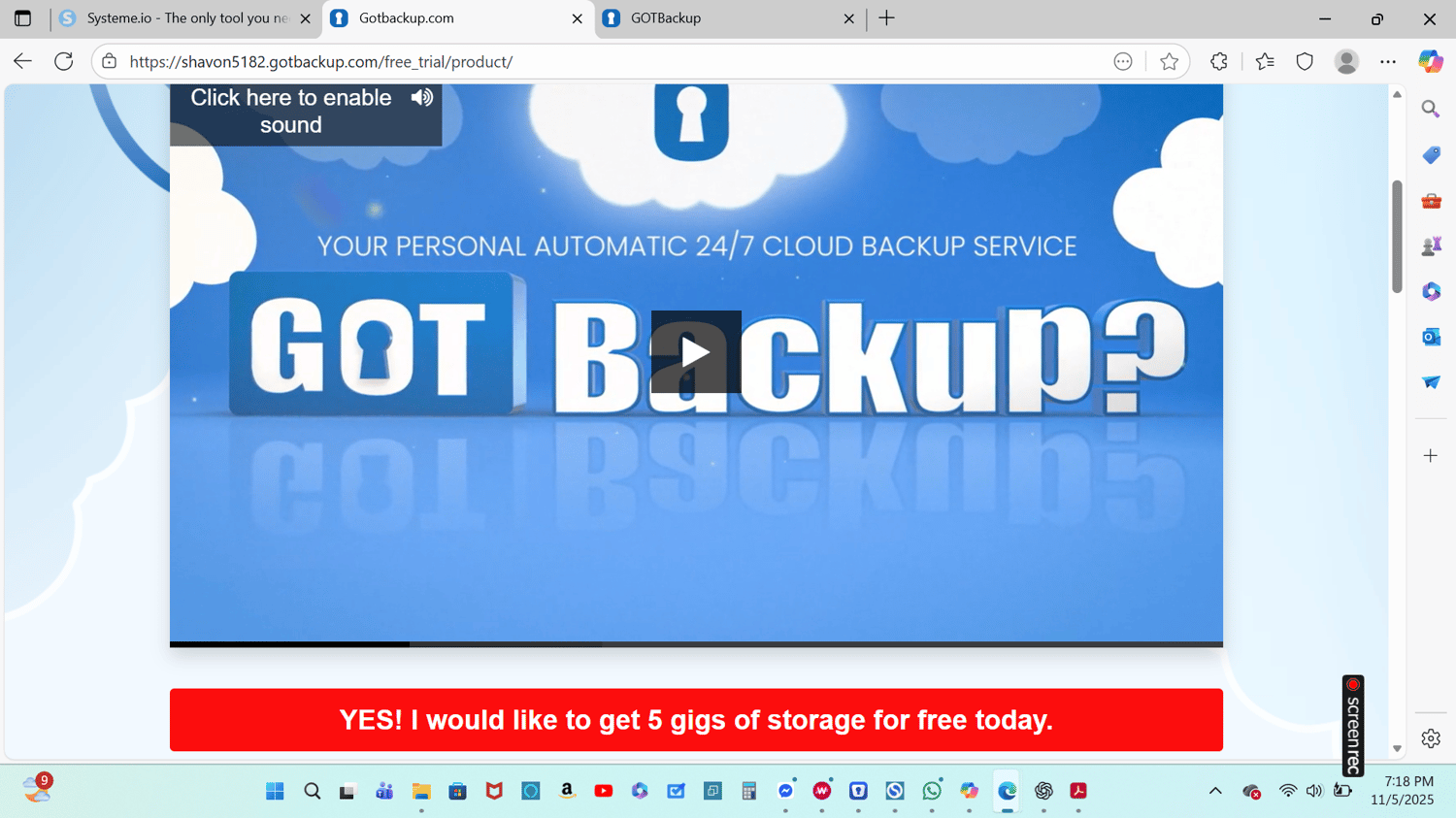Refresh the current page
This screenshot has width=1456, height=818.
(64, 61)
